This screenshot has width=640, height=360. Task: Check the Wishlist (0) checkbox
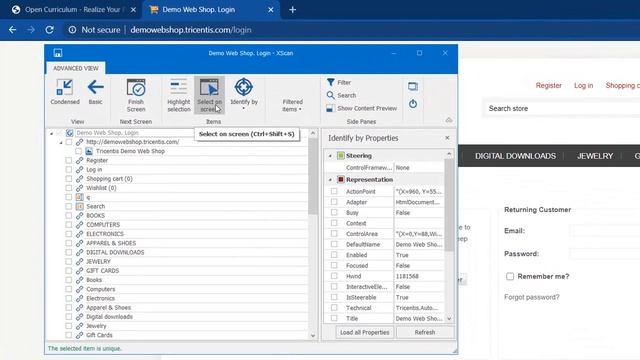tap(69, 188)
